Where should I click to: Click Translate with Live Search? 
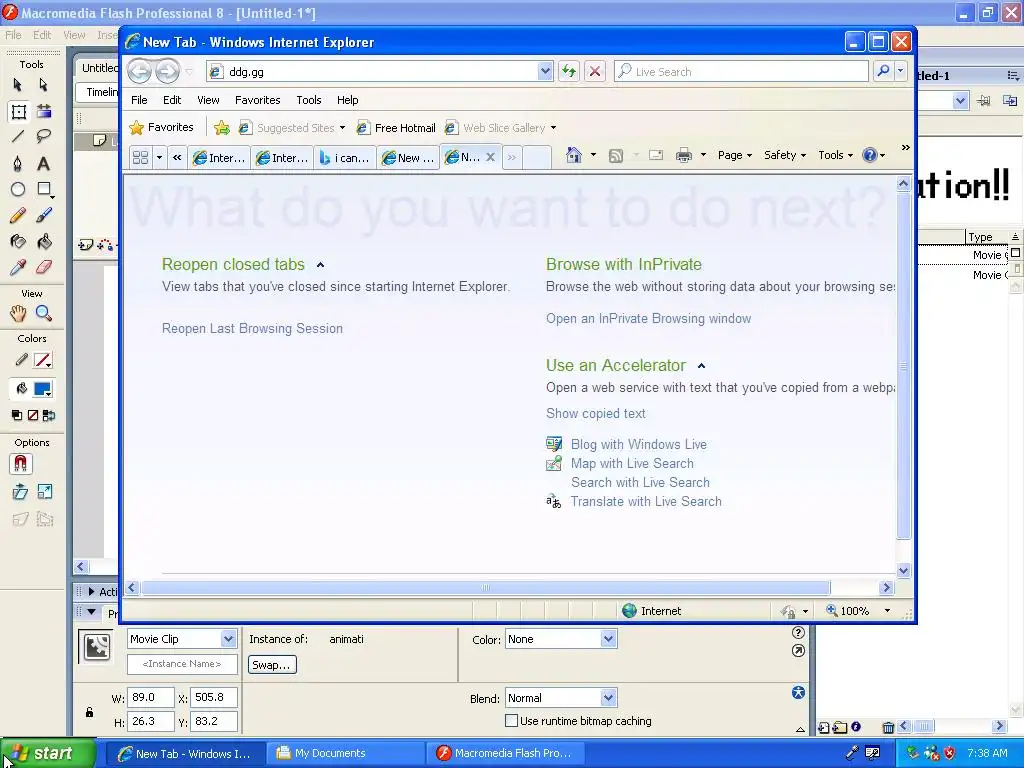point(646,502)
